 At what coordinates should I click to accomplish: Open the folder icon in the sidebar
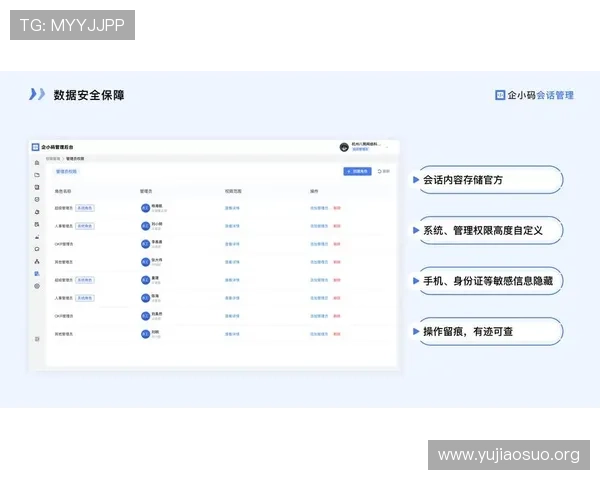point(37,175)
